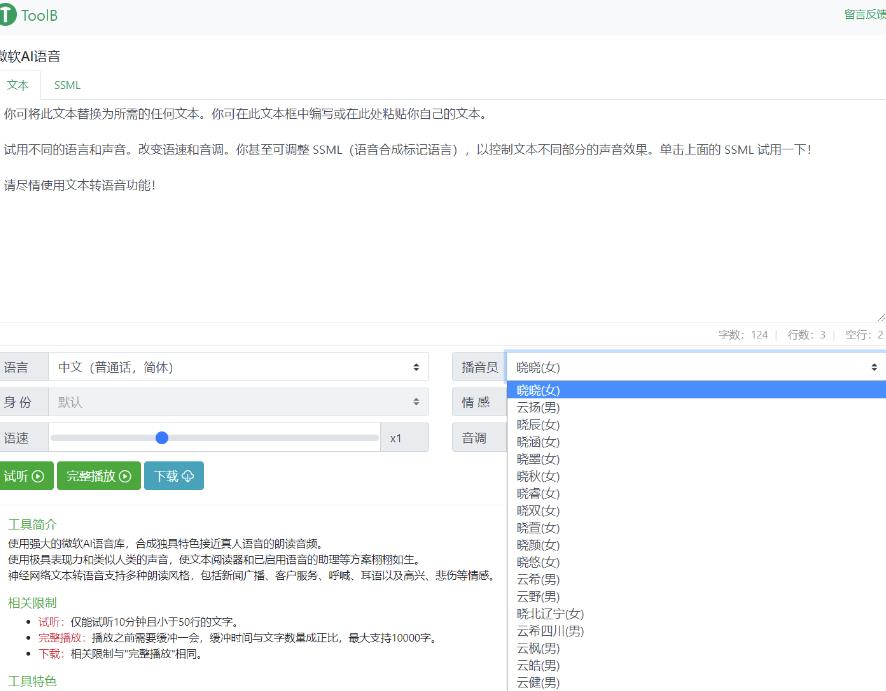Click the play icon on 完整播放 button

[x=123, y=476]
